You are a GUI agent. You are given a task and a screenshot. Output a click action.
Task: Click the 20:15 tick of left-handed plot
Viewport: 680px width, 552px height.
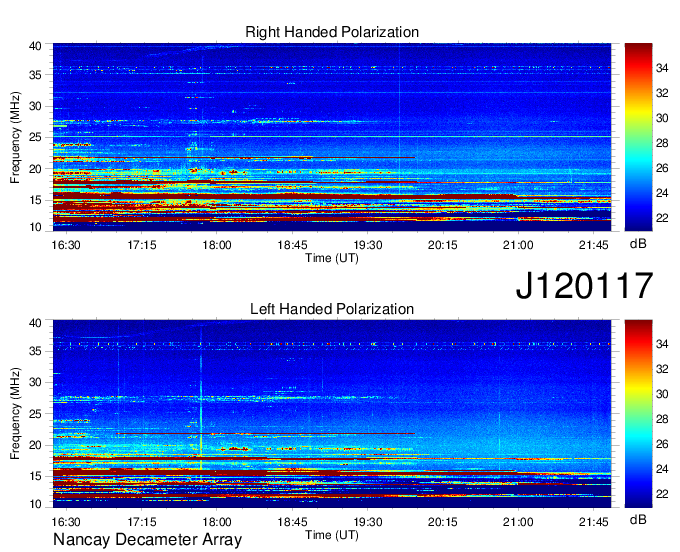click(x=443, y=522)
